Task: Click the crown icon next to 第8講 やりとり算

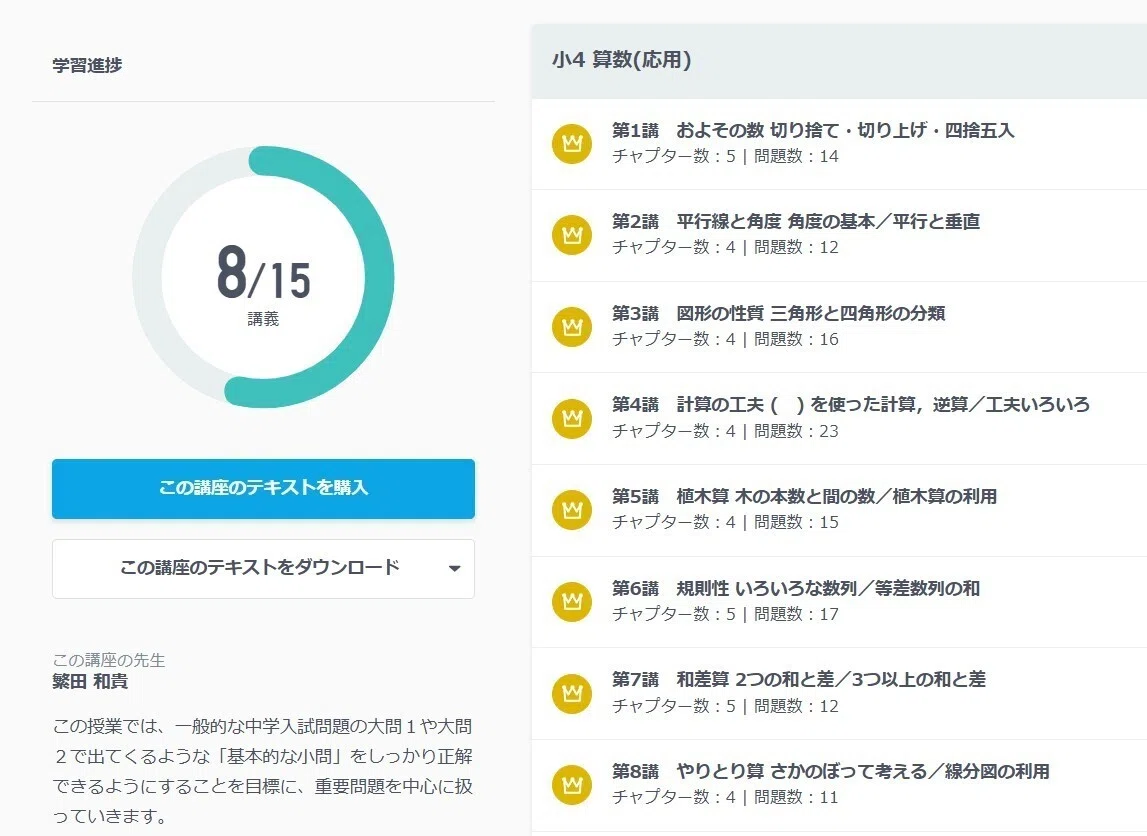Action: (x=572, y=785)
